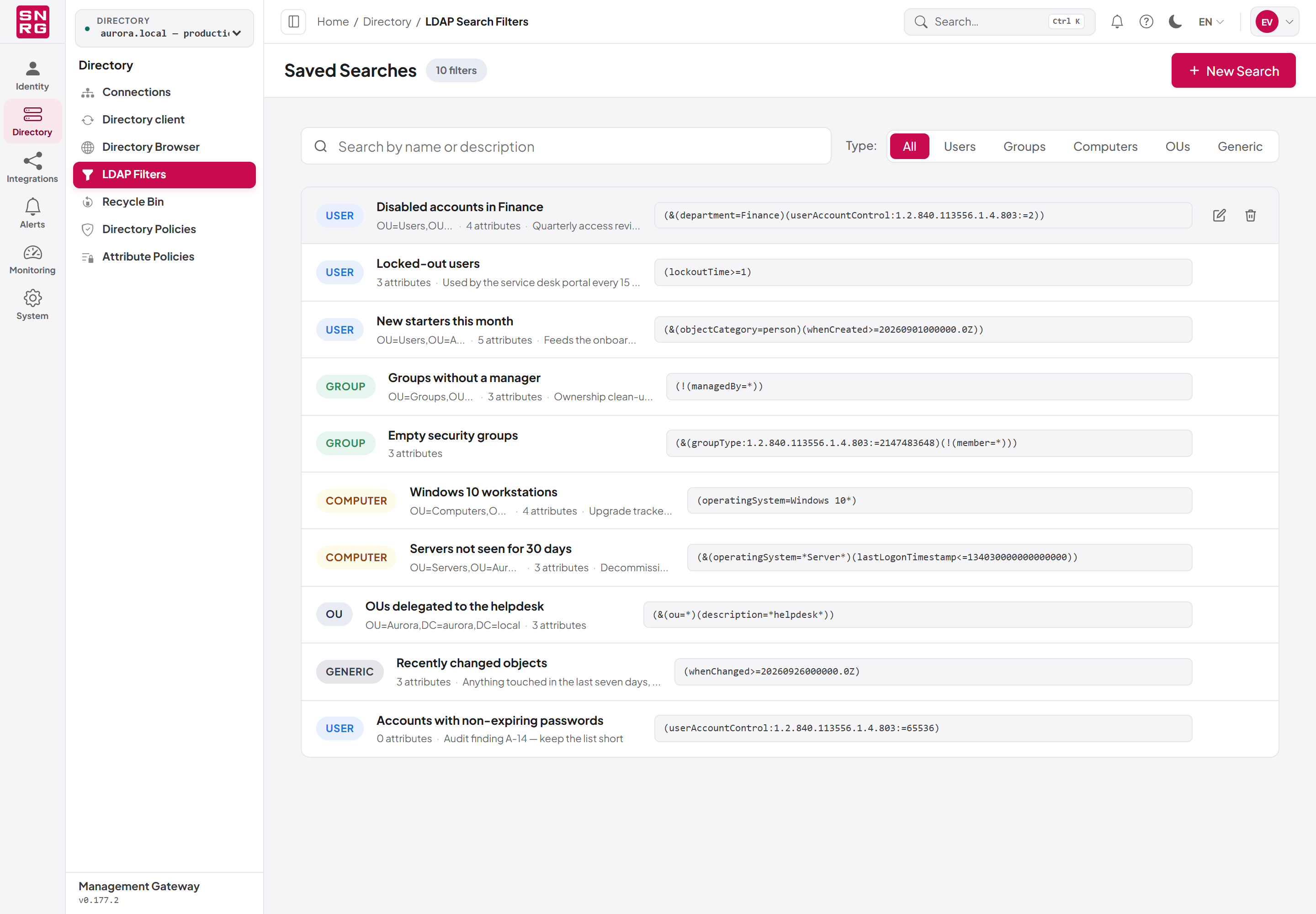Filter saved searches by Users type

pyautogui.click(x=959, y=147)
